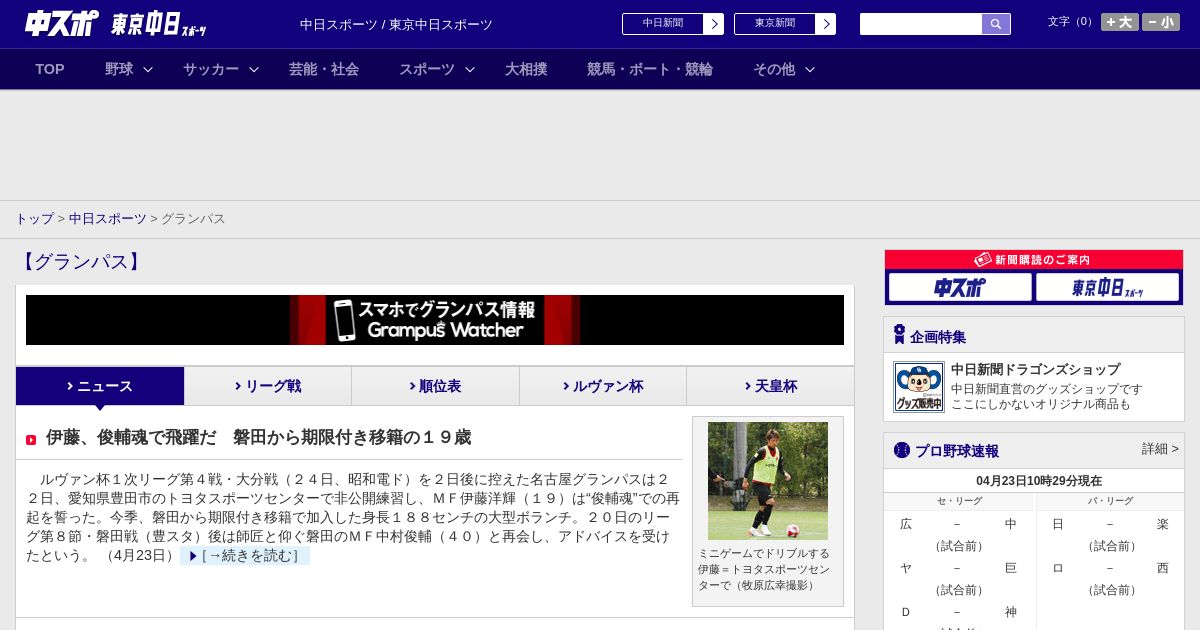The height and width of the screenshot is (630, 1200).
Task: Click →続きを読む read more link
Action: tap(245, 556)
